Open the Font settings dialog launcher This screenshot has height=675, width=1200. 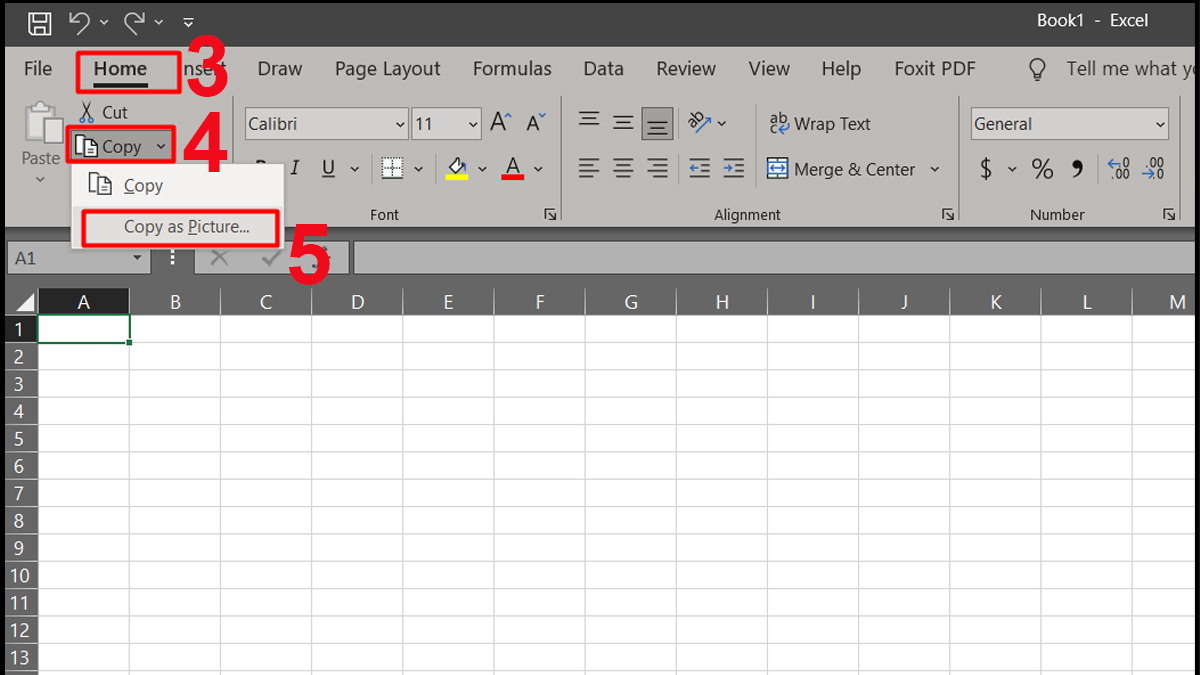click(x=550, y=214)
